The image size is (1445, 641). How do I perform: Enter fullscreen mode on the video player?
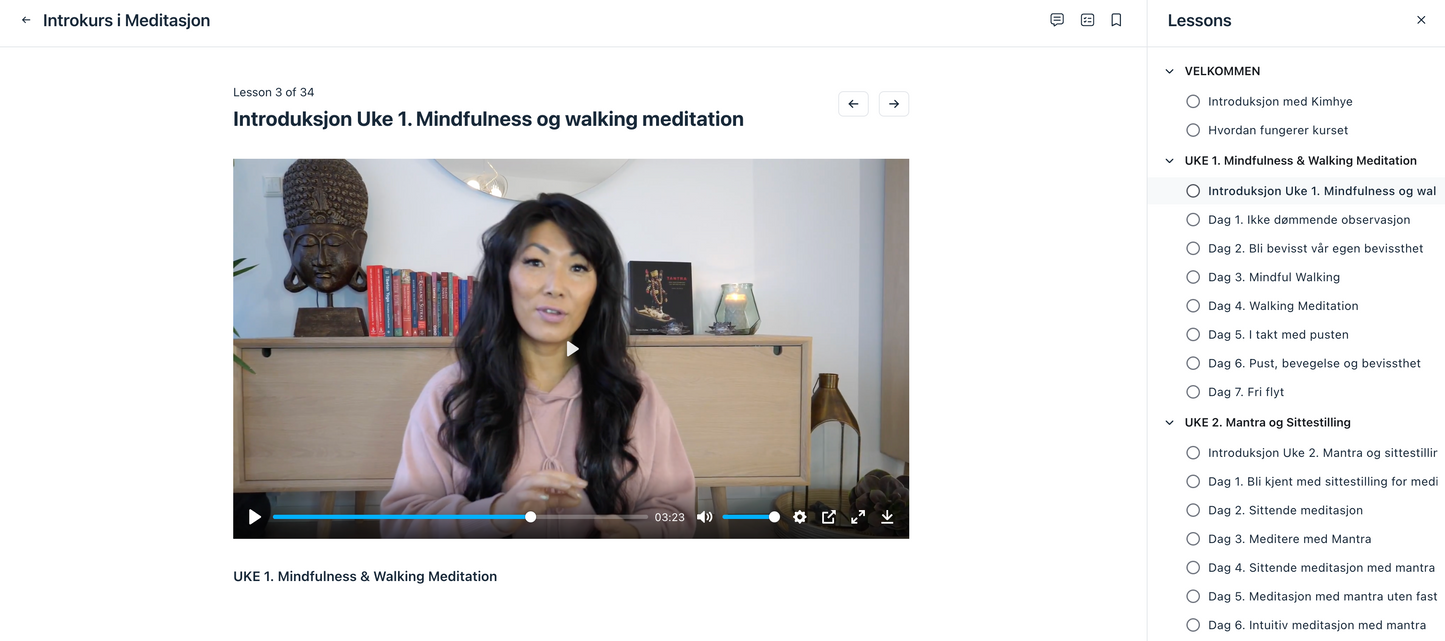858,517
